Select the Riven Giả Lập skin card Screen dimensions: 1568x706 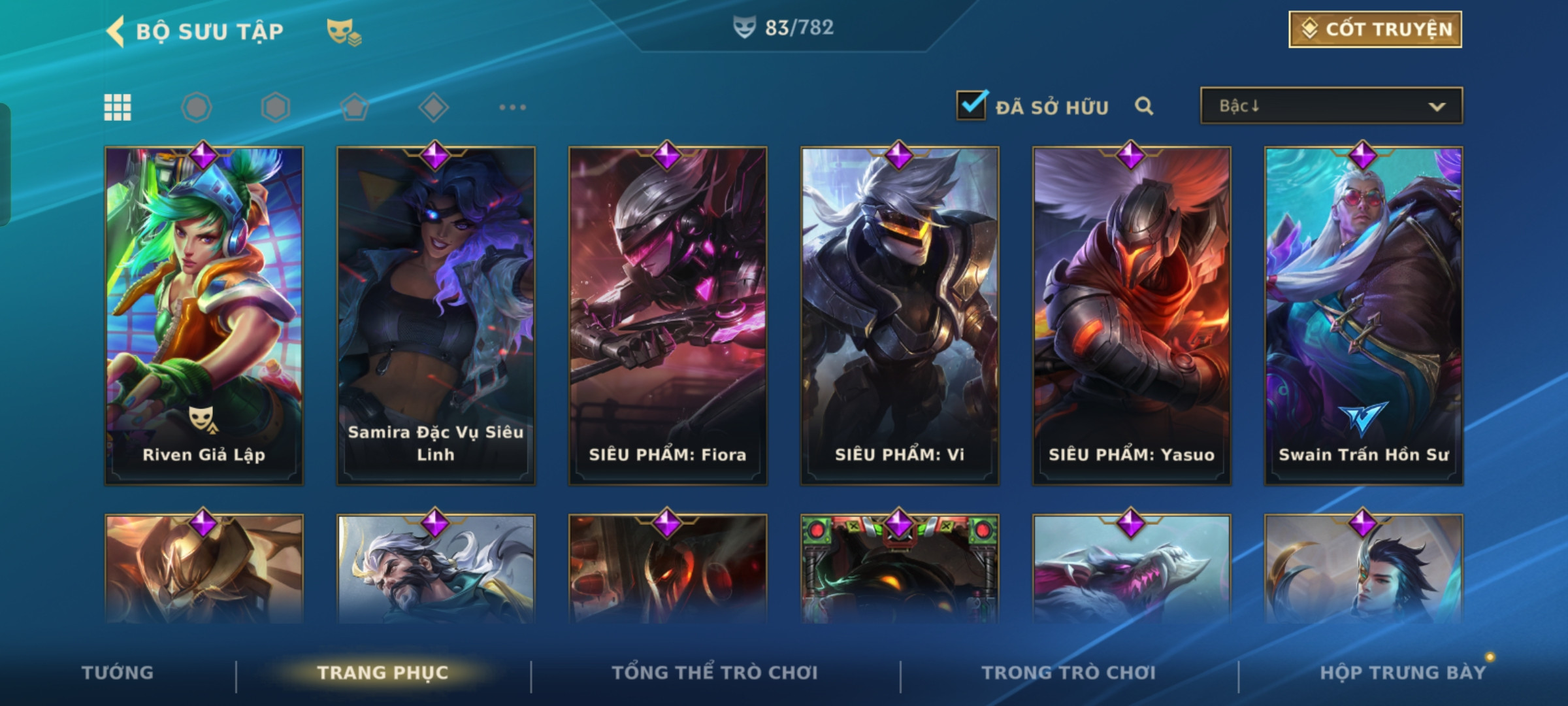pyautogui.click(x=204, y=316)
